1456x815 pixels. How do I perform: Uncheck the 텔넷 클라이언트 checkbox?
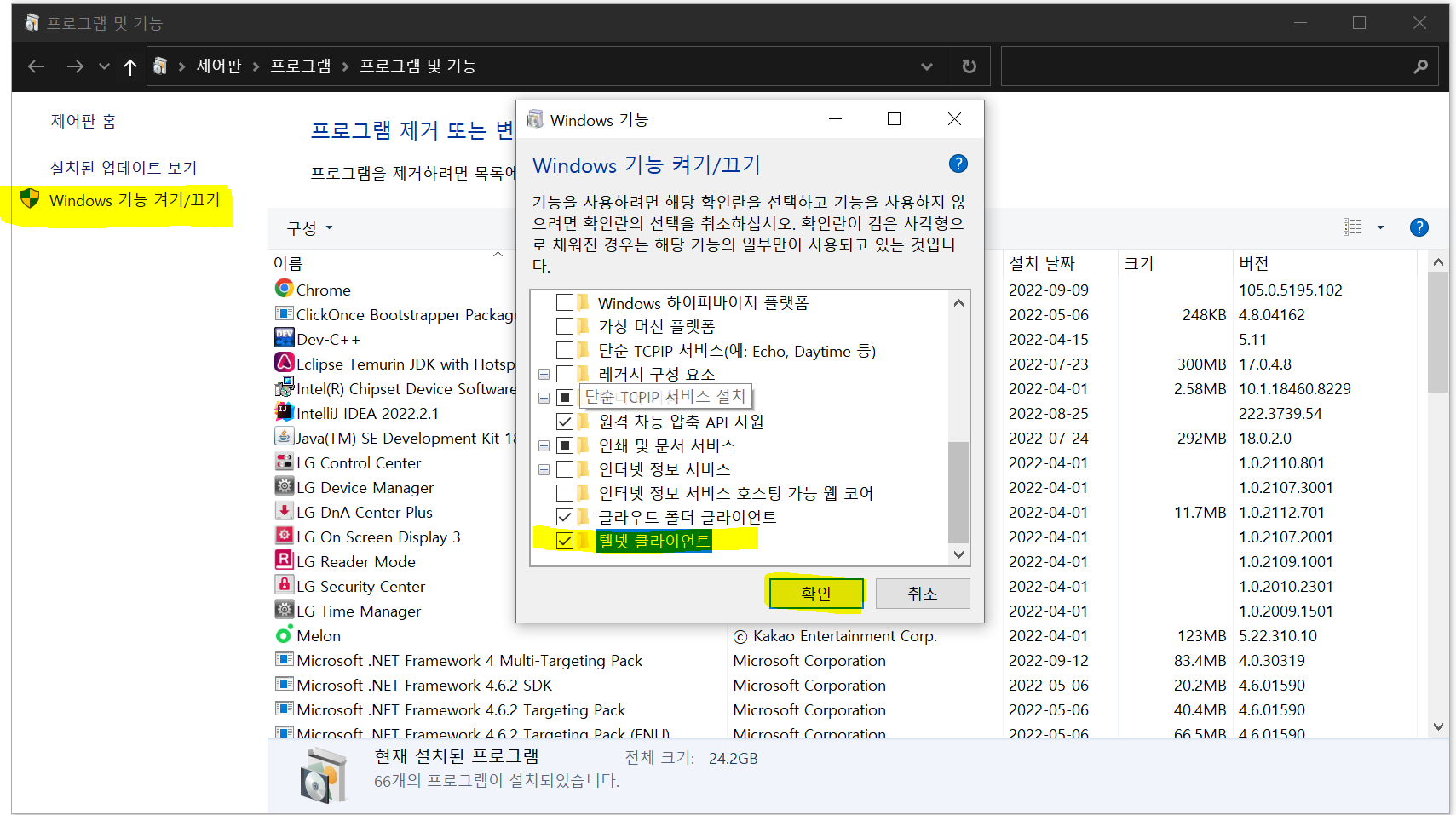(x=564, y=541)
